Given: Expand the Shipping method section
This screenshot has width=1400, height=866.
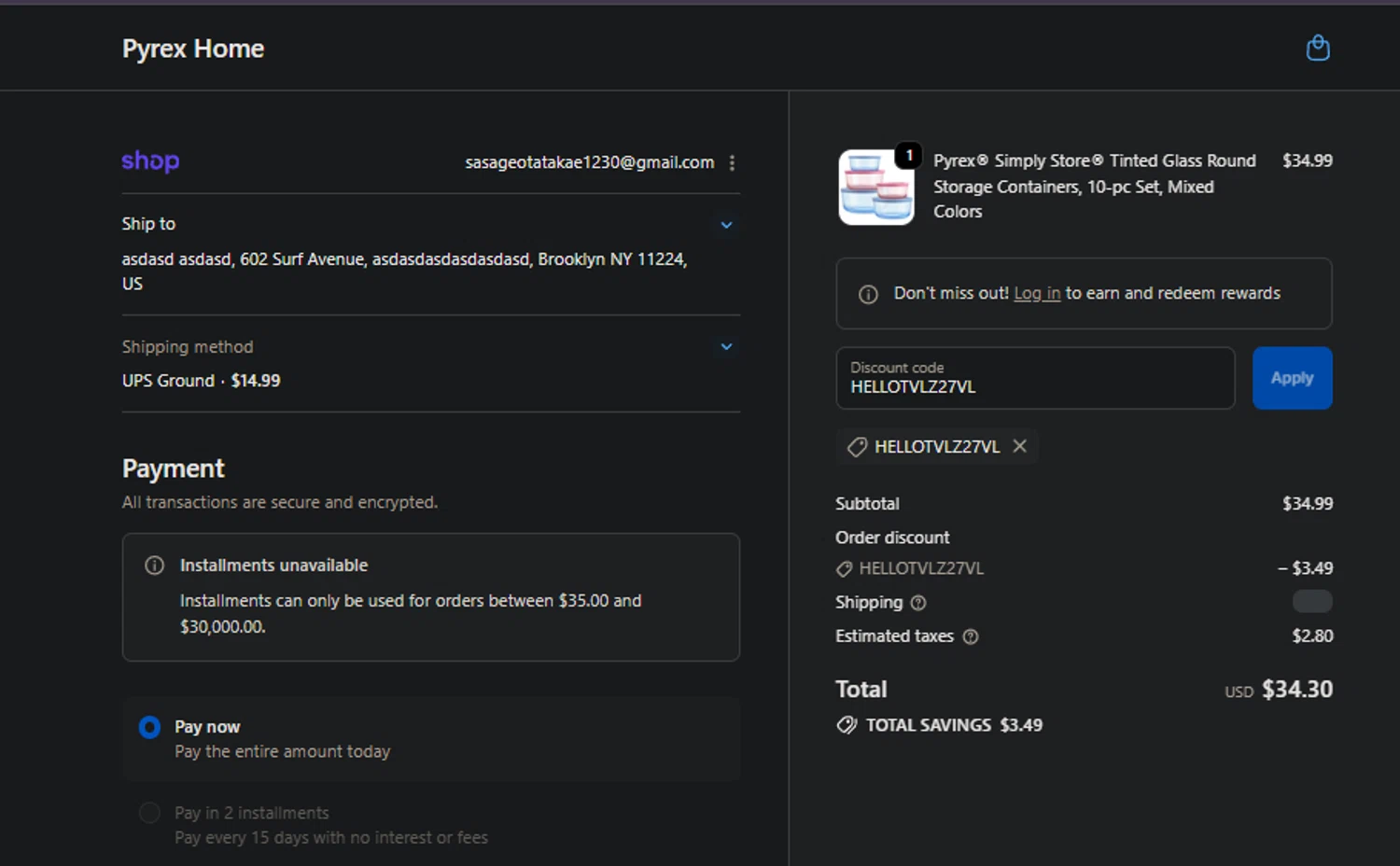Looking at the screenshot, I should coord(726,347).
